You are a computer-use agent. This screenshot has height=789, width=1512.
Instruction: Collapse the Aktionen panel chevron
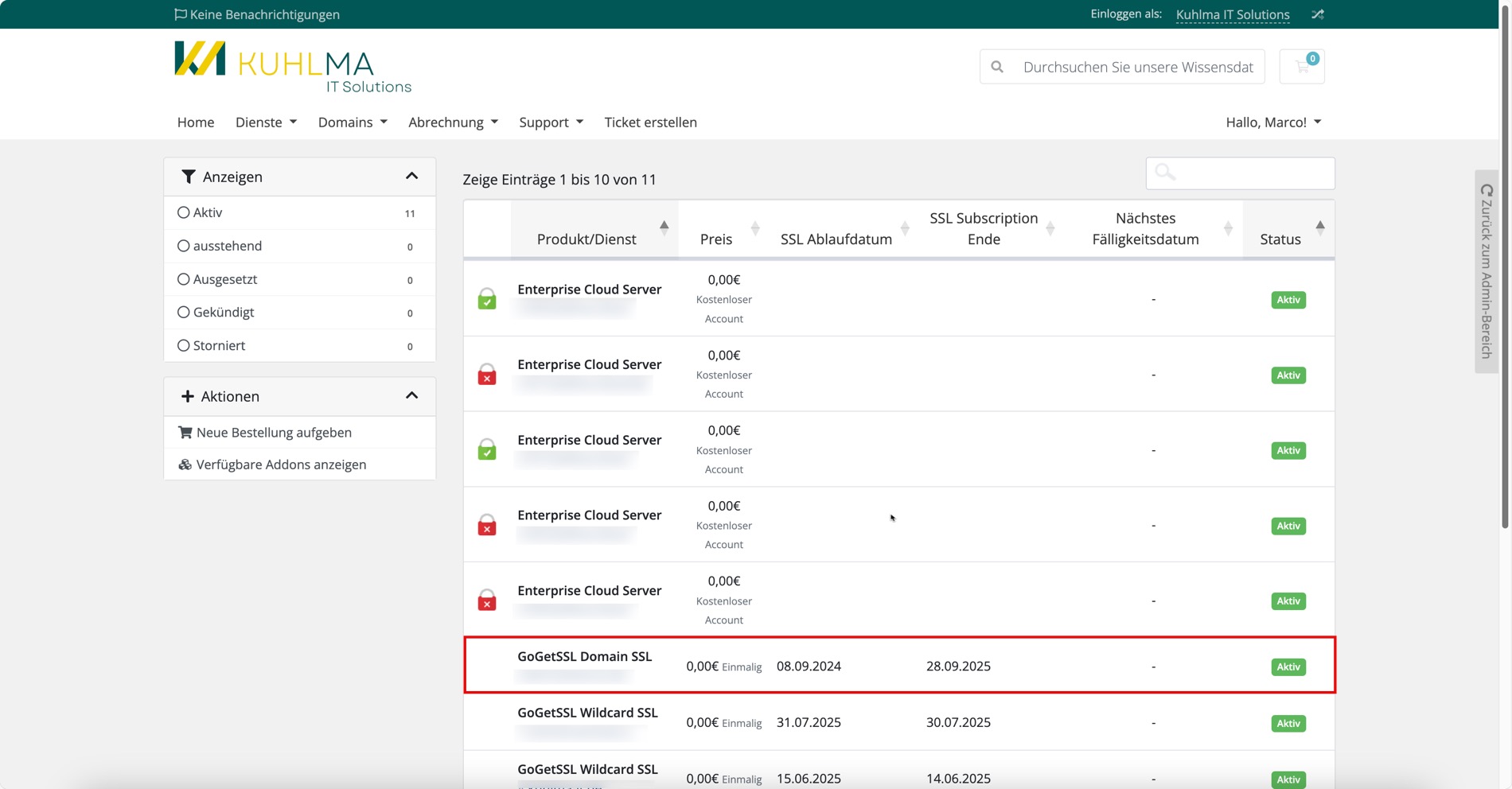411,395
